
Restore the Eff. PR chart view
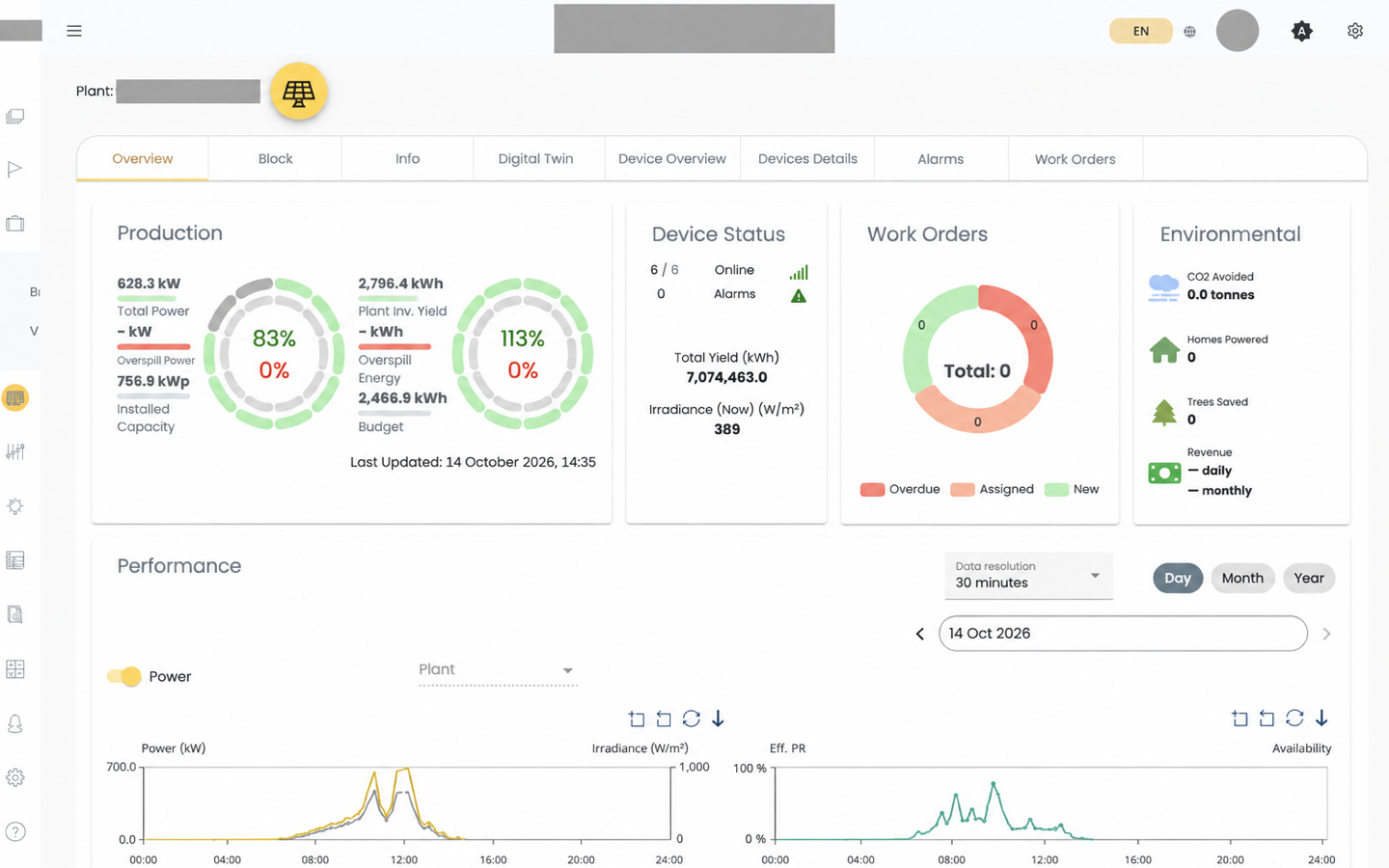[1294, 718]
